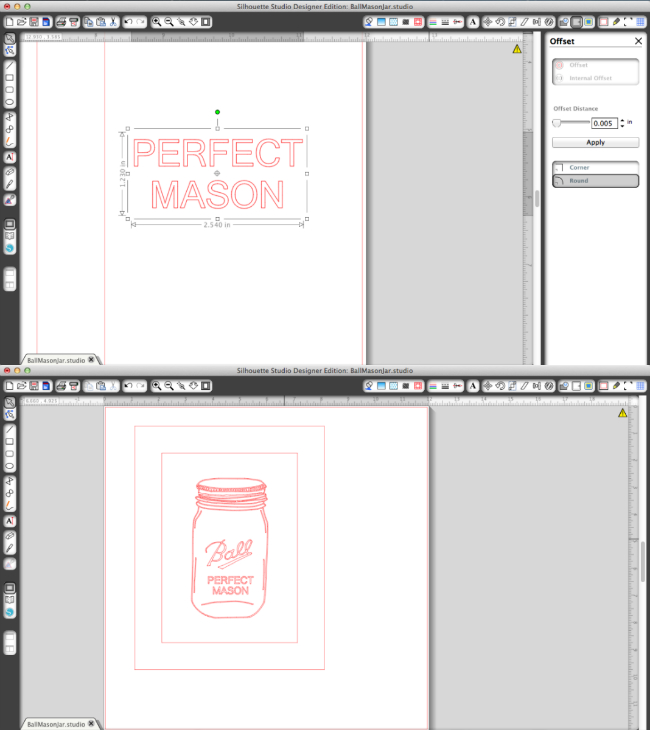This screenshot has height=730, width=650.
Task: Zoom in using bottom window toolbar
Action: pos(157,386)
